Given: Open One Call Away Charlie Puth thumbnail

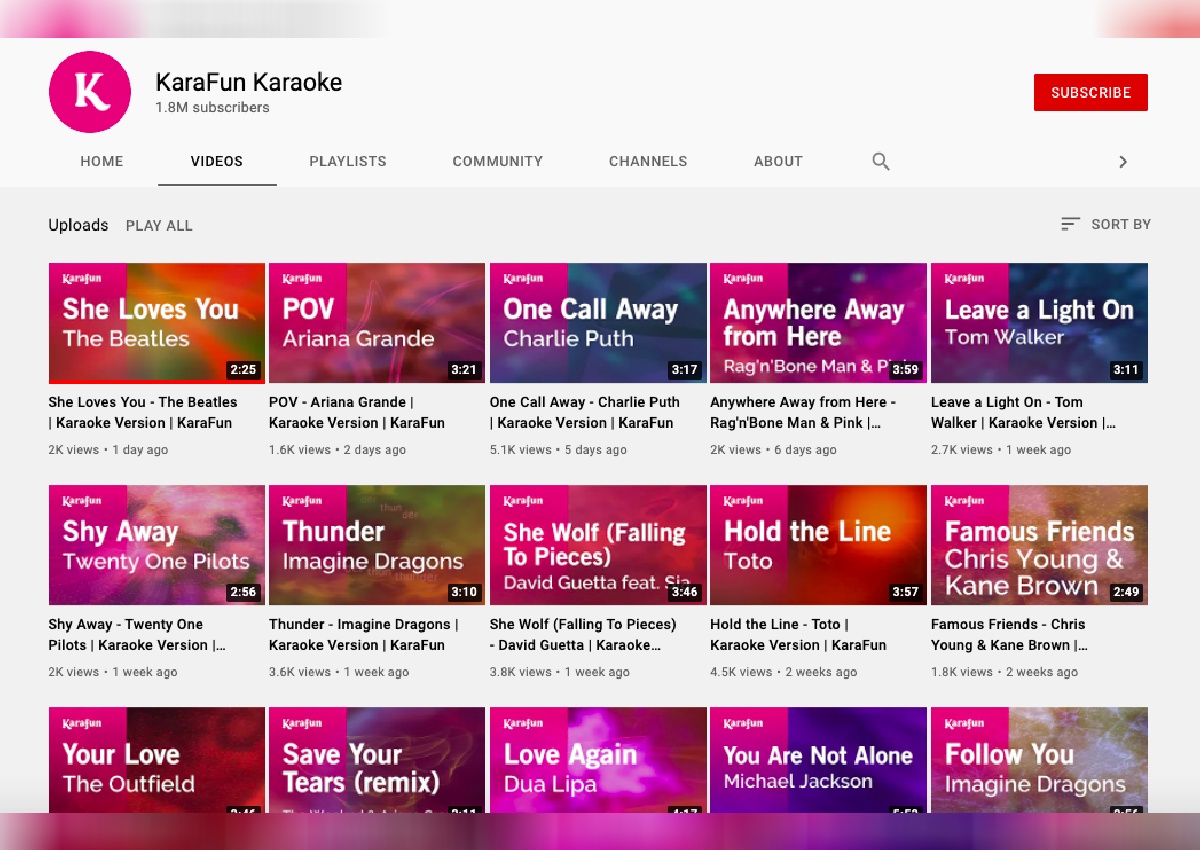Looking at the screenshot, I should 598,323.
